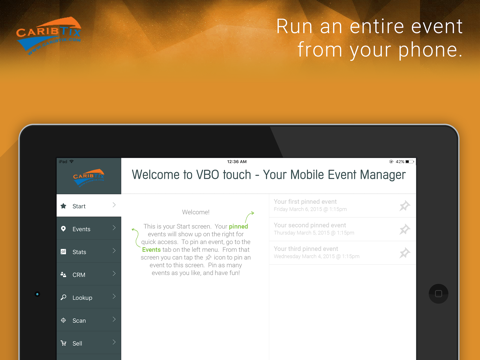Toggle pin on second pinned event
This screenshot has height=360, width=480.
click(x=404, y=229)
